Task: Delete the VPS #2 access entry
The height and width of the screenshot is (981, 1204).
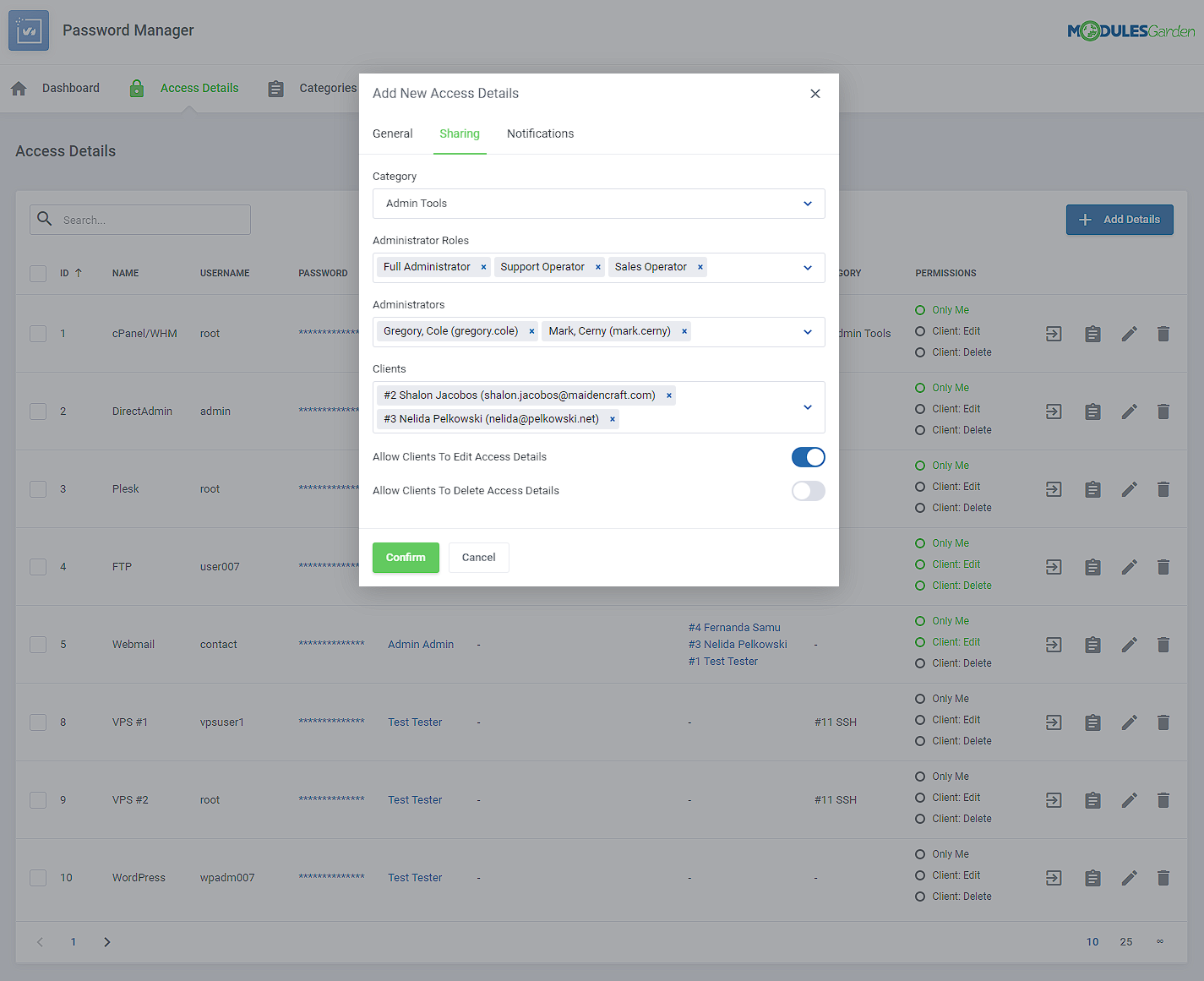Action: [1163, 799]
